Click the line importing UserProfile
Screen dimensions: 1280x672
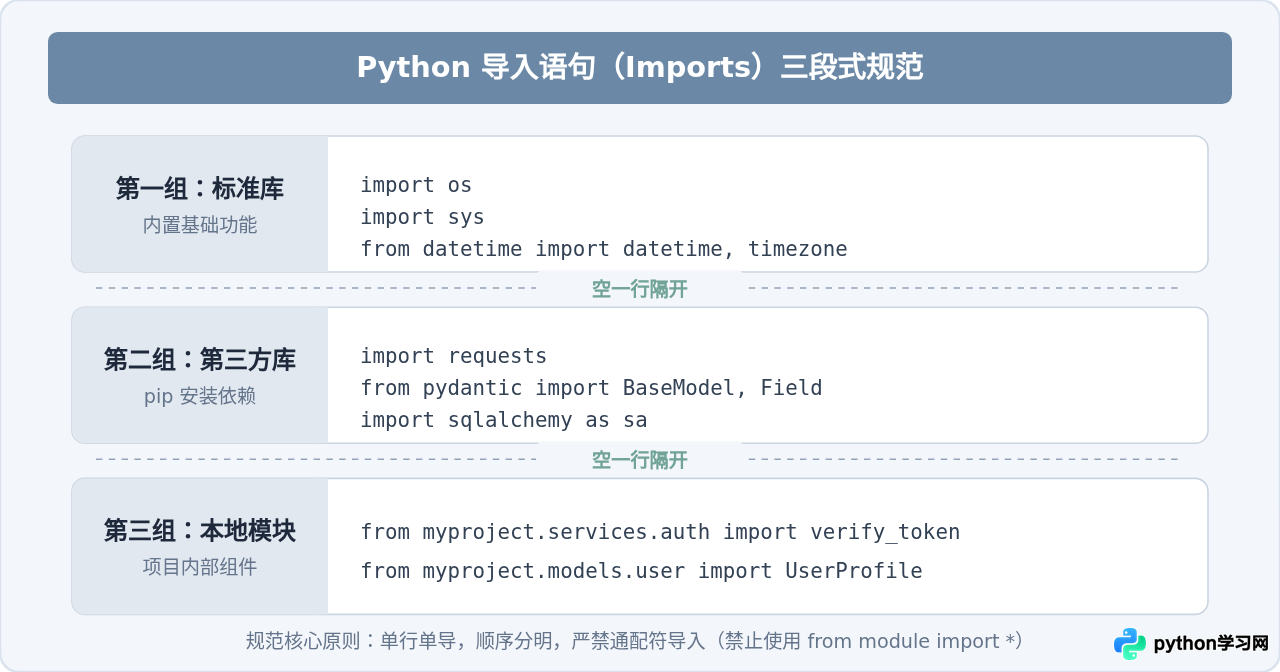pyautogui.click(x=641, y=571)
